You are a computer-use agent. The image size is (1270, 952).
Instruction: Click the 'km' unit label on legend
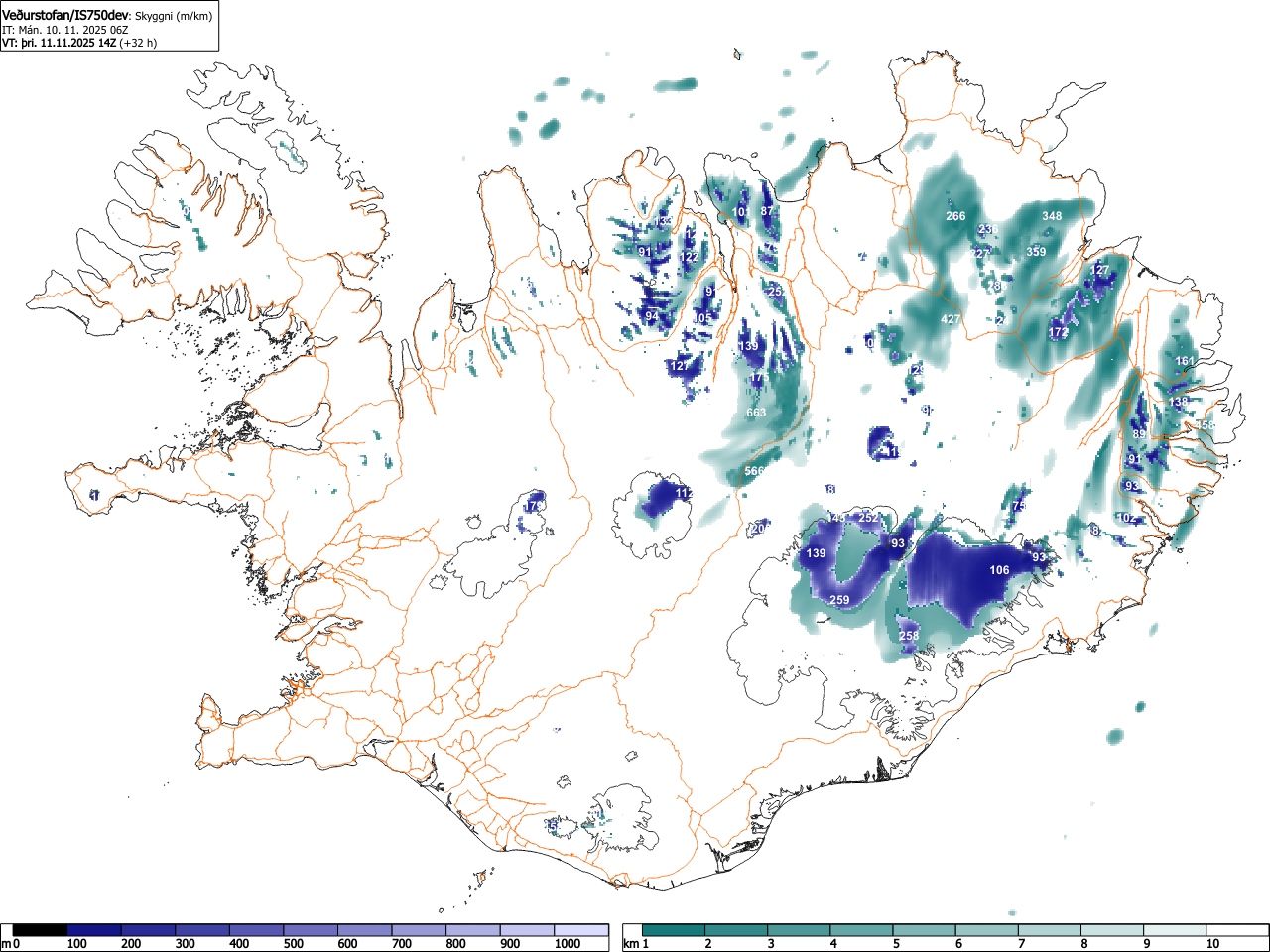(x=631, y=944)
